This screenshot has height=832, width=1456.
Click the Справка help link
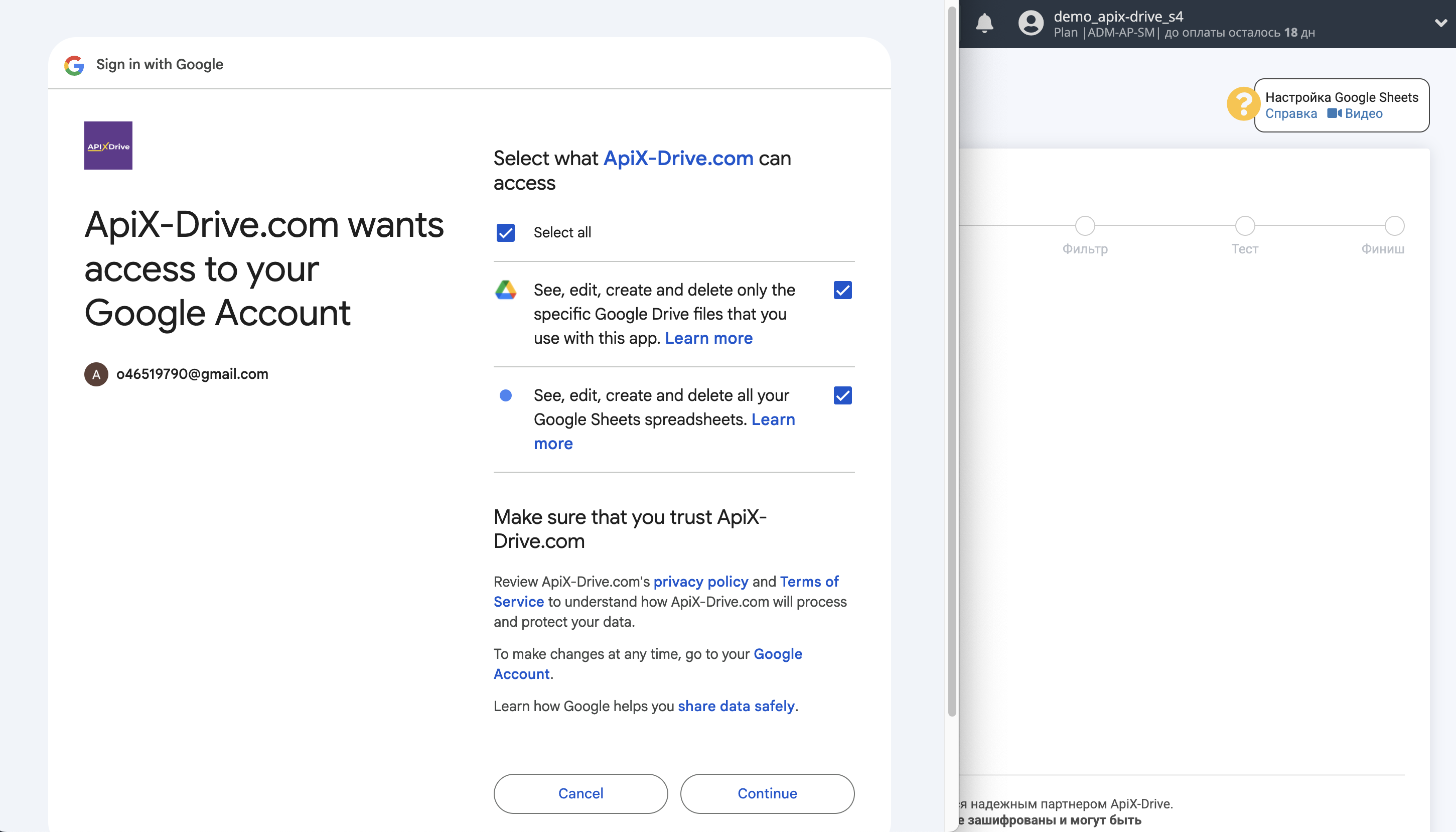[1292, 114]
